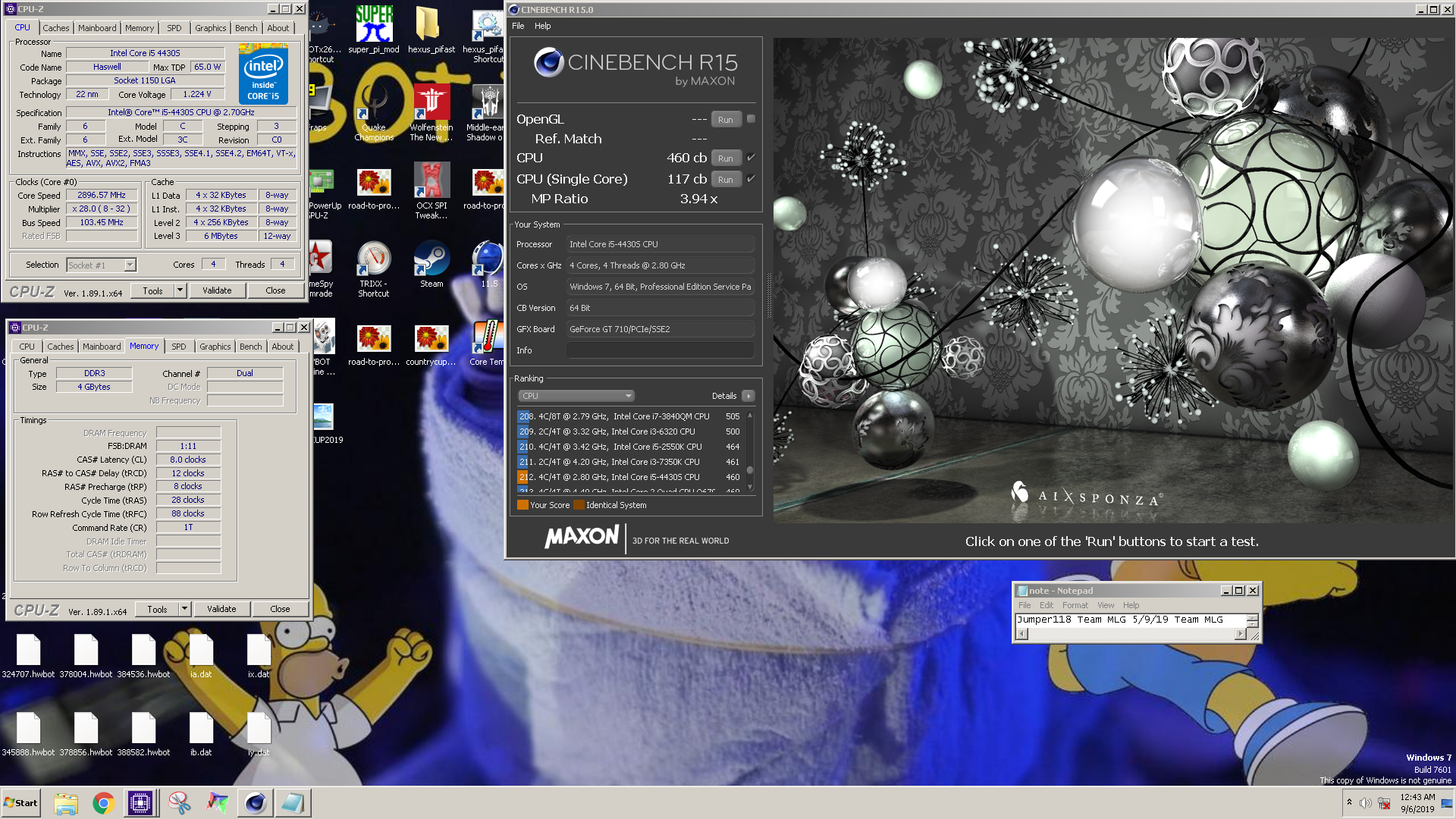Select ranking row Intel Core i3-6320 CPU
The height and width of the screenshot is (819, 1456).
click(x=629, y=431)
